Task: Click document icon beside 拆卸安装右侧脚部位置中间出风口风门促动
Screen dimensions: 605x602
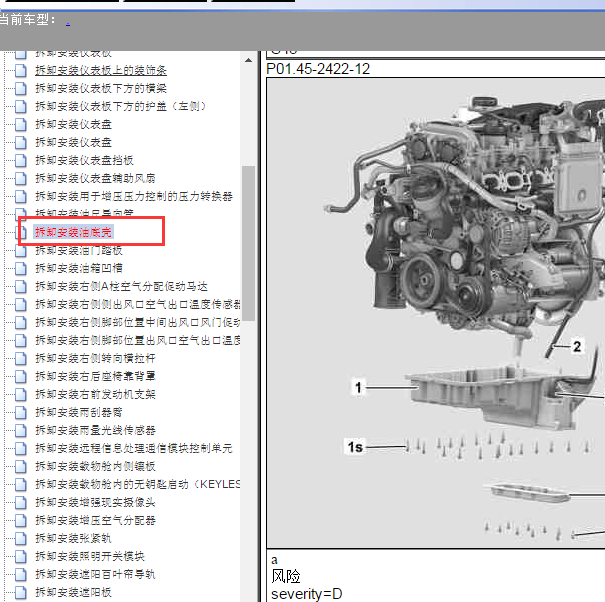Action: pyautogui.click(x=20, y=322)
